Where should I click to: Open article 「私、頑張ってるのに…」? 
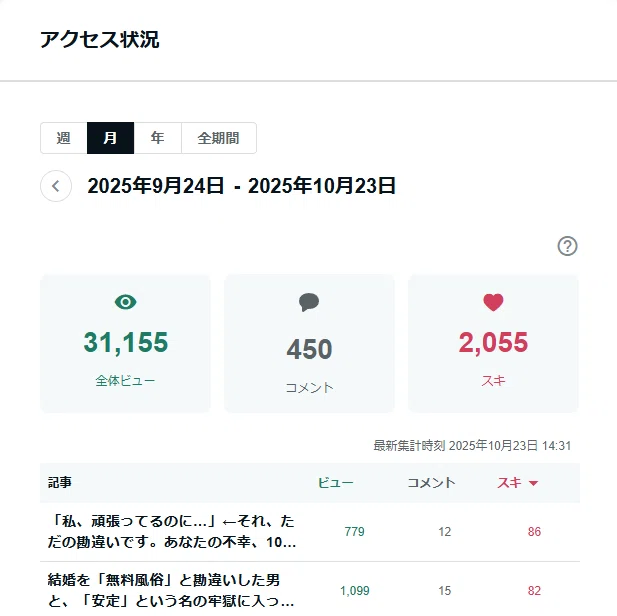172,531
